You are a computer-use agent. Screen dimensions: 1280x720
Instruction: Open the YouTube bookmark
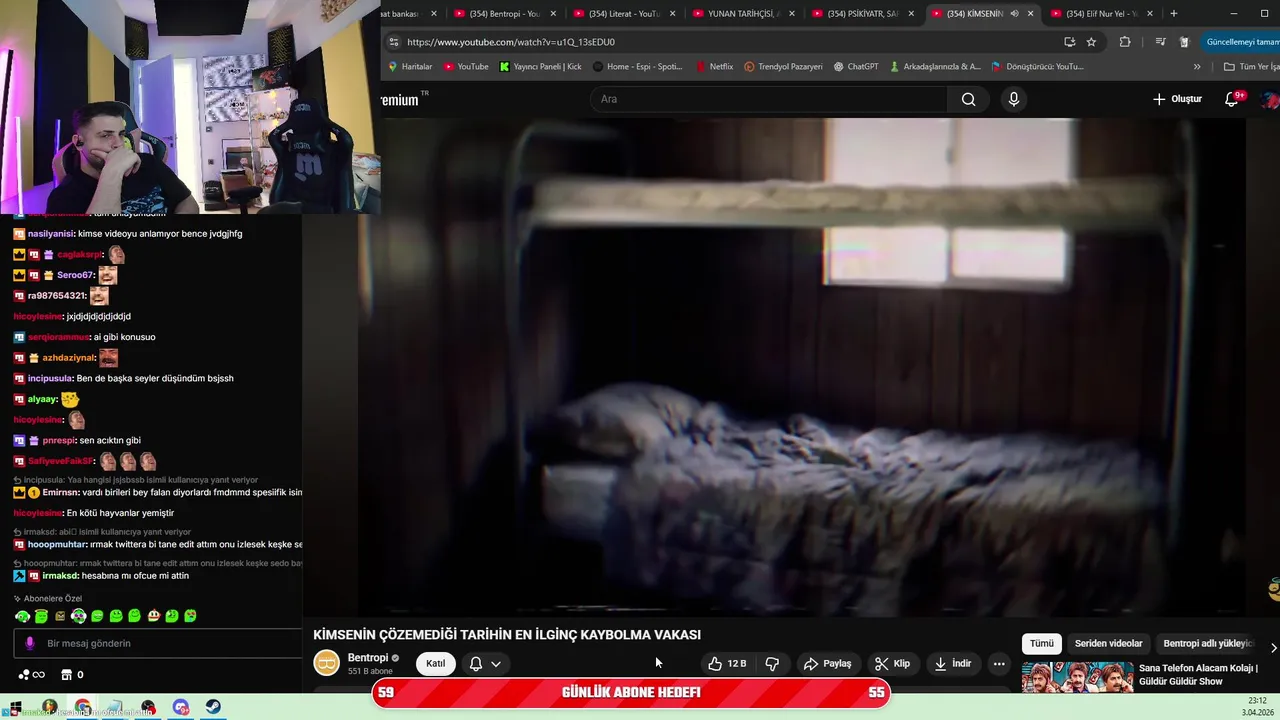tap(466, 67)
